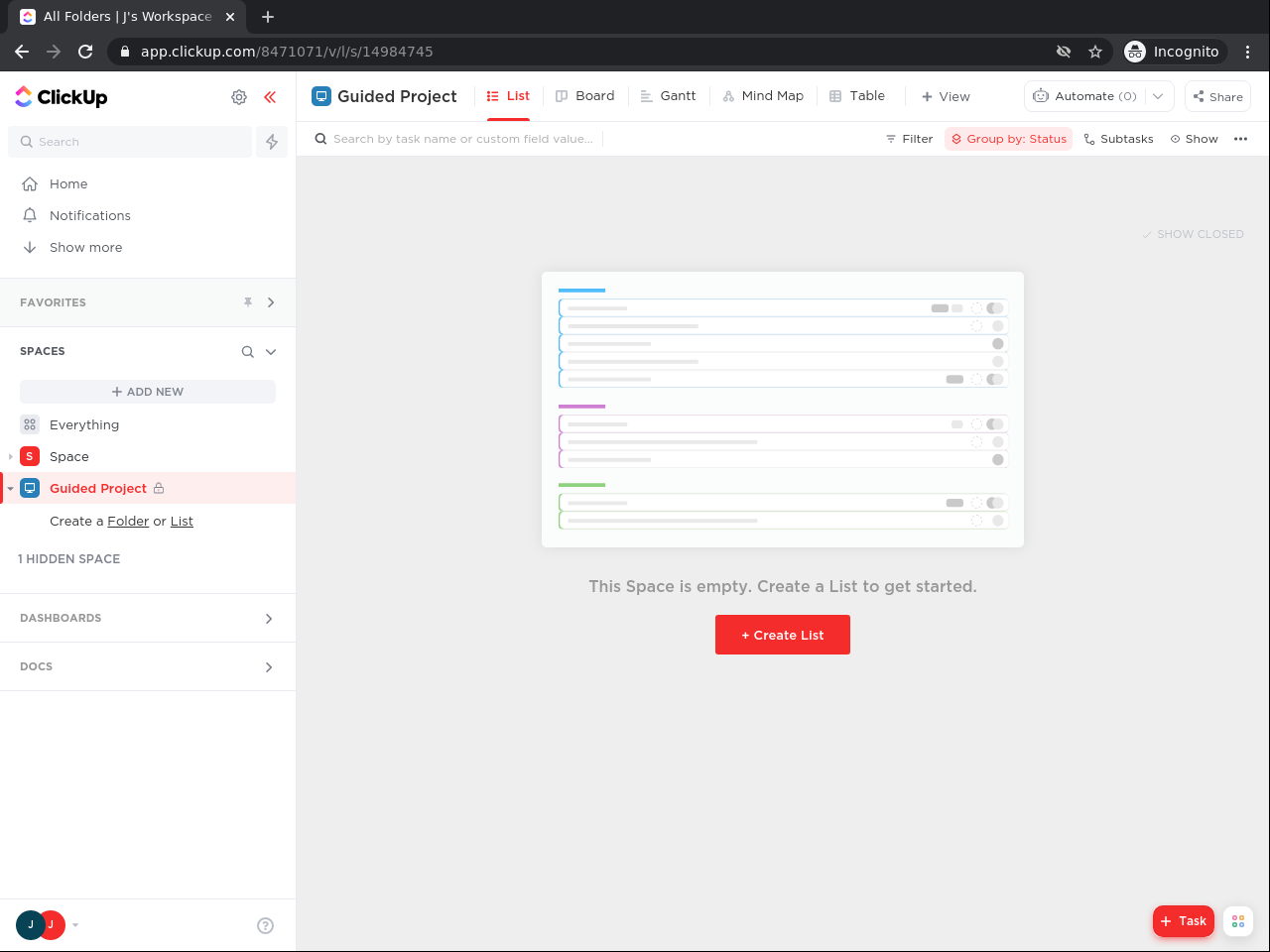The image size is (1270, 952).
Task: Click the tracking blocked eye icon
Action: 1064,52
